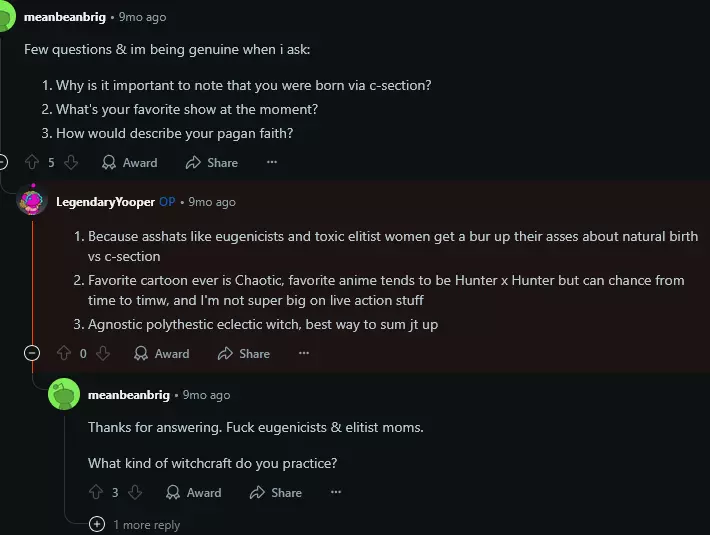
Task: Open more options on LegendaryYooper's comment
Action: click(303, 353)
